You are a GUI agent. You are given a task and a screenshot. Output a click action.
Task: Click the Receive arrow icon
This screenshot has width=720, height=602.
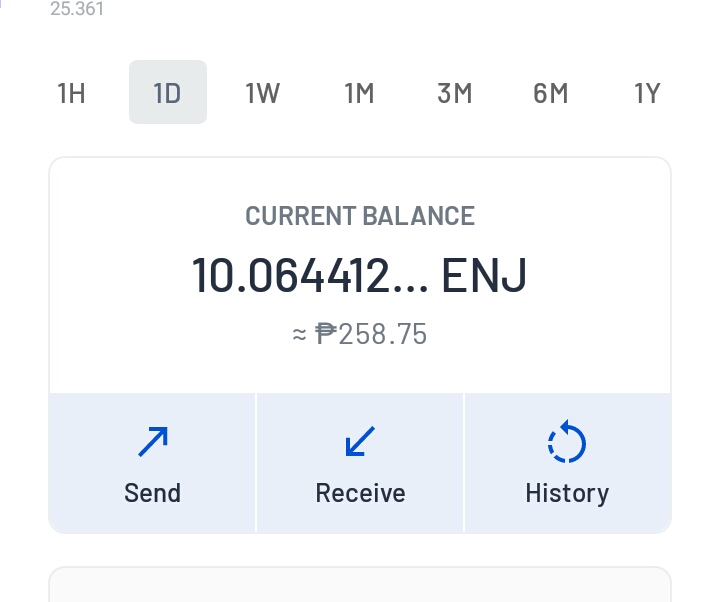tap(360, 442)
